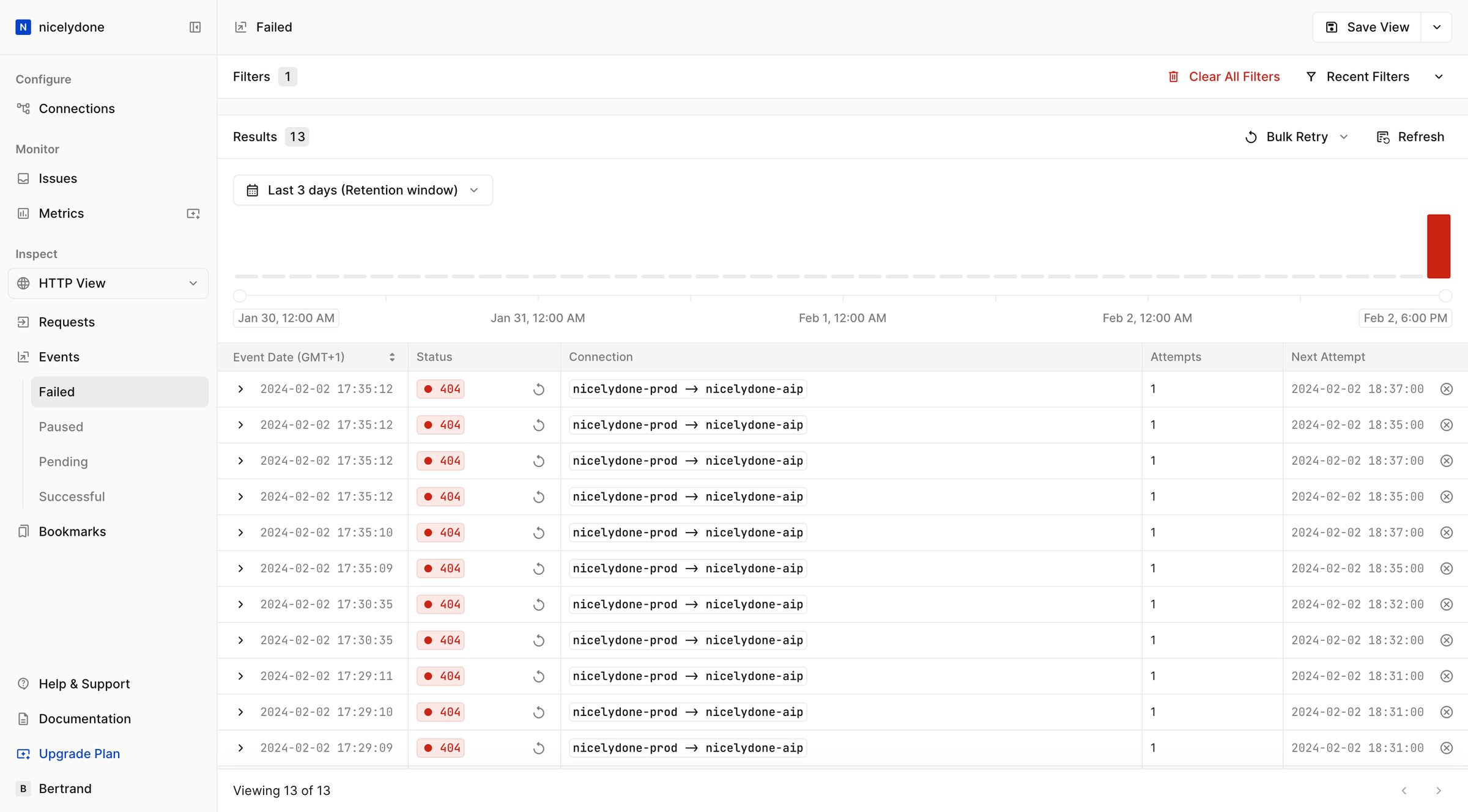Open the Metrics dashboard add icon
The image size is (1468, 812).
pos(193,213)
